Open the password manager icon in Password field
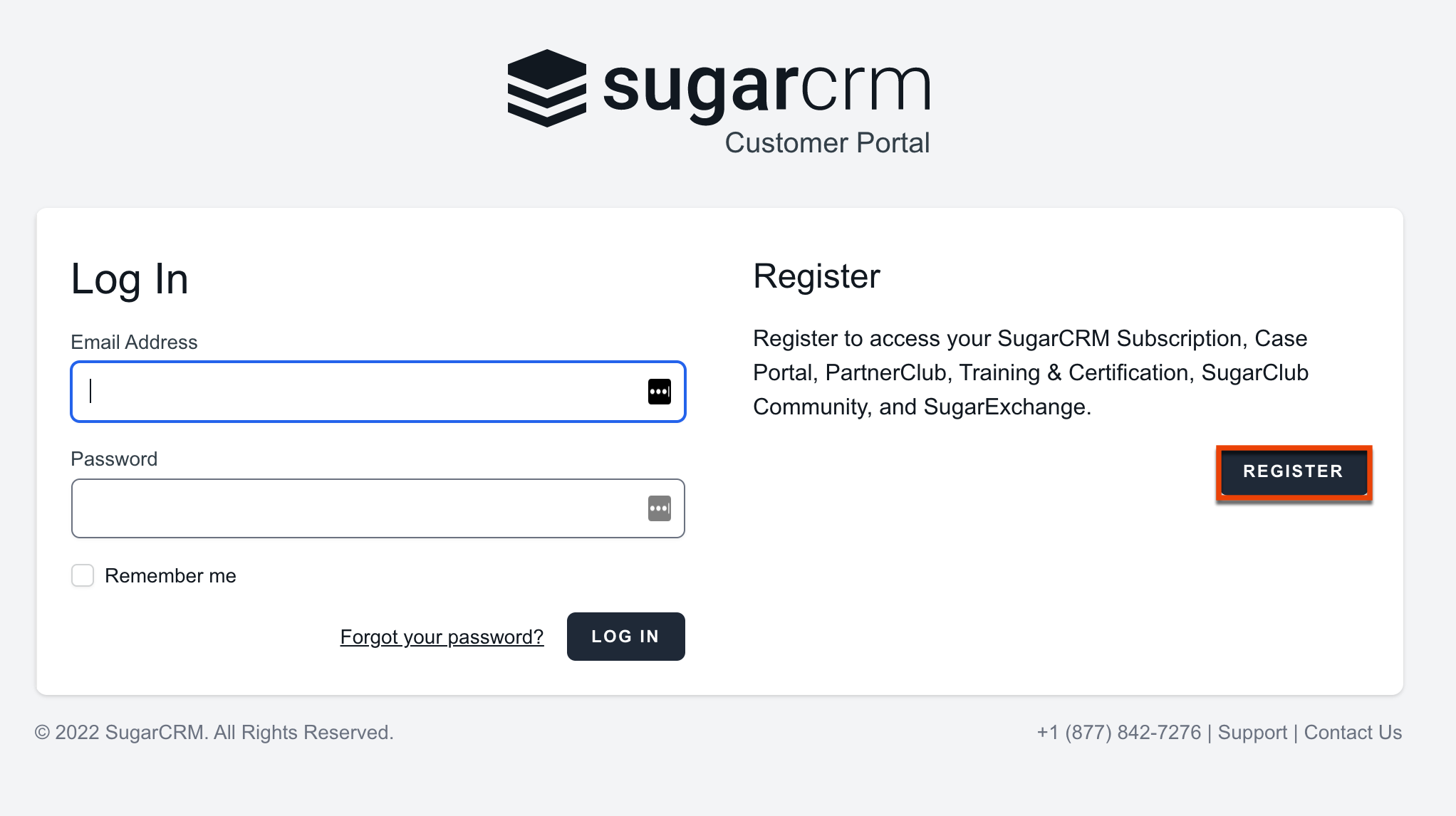The height and width of the screenshot is (816, 1456). (659, 508)
